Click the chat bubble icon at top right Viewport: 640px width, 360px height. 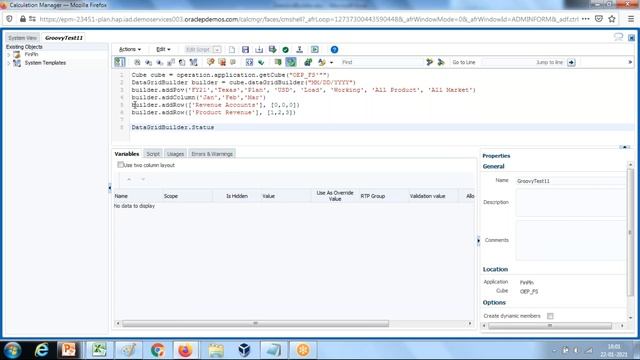(618, 37)
